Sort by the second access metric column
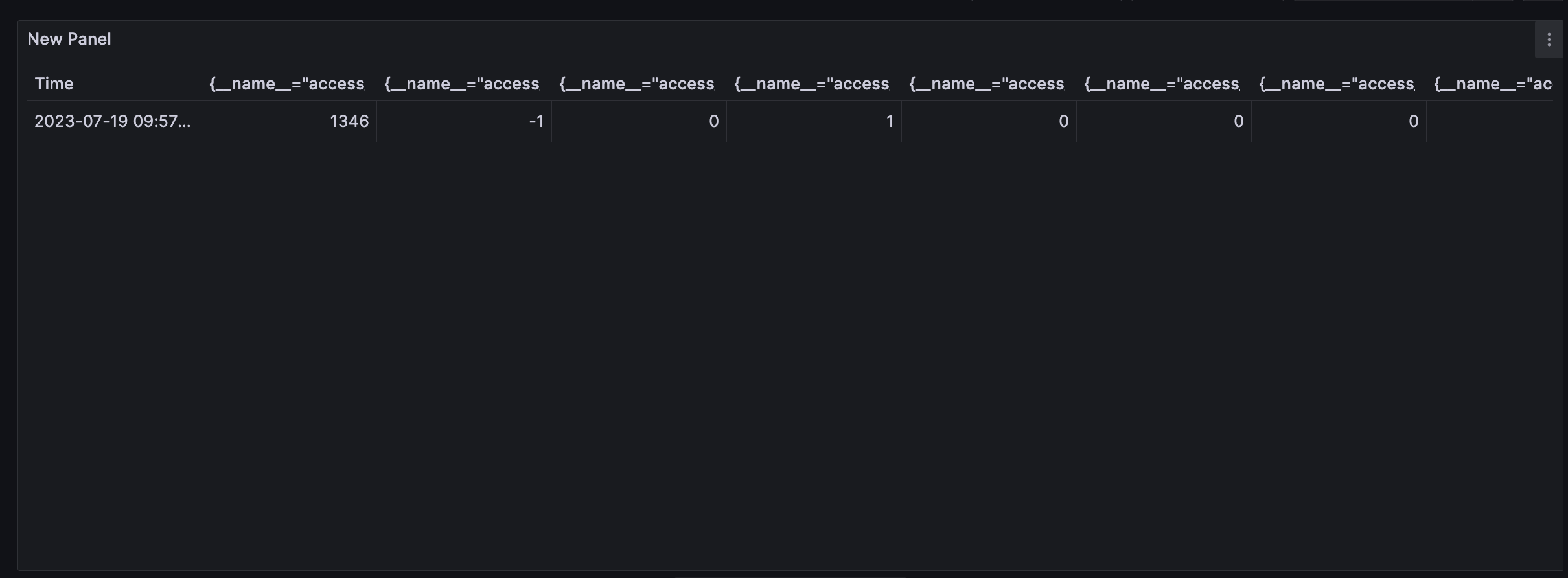The image size is (1568, 578). tap(461, 84)
